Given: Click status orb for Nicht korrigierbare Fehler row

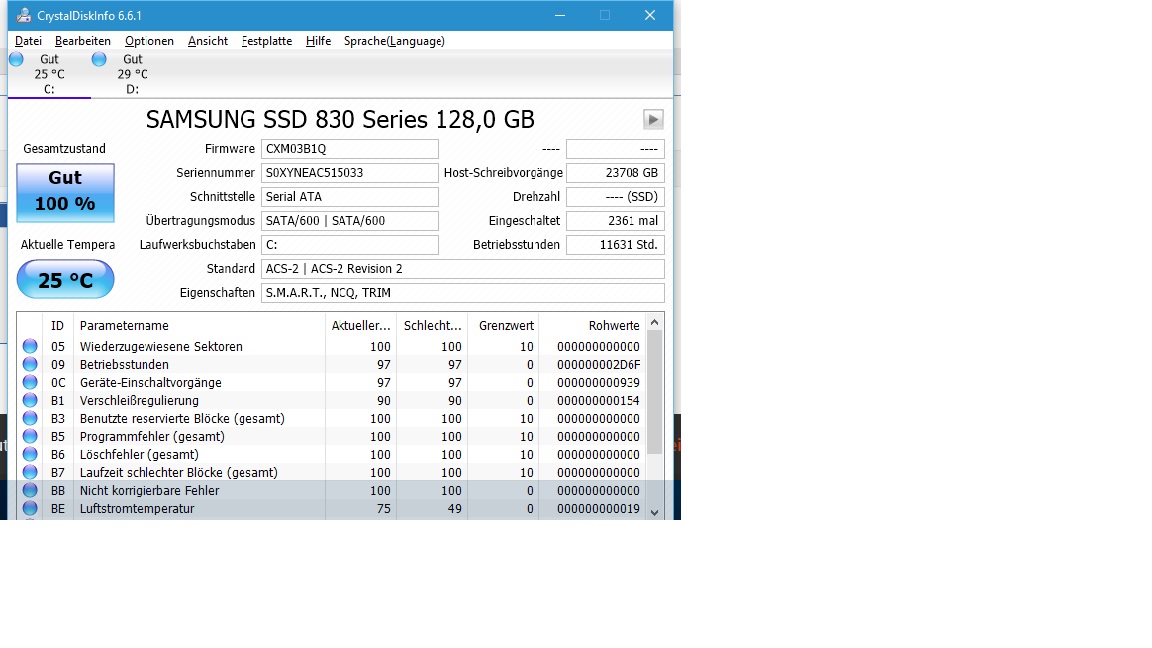Looking at the screenshot, I should coord(30,490).
